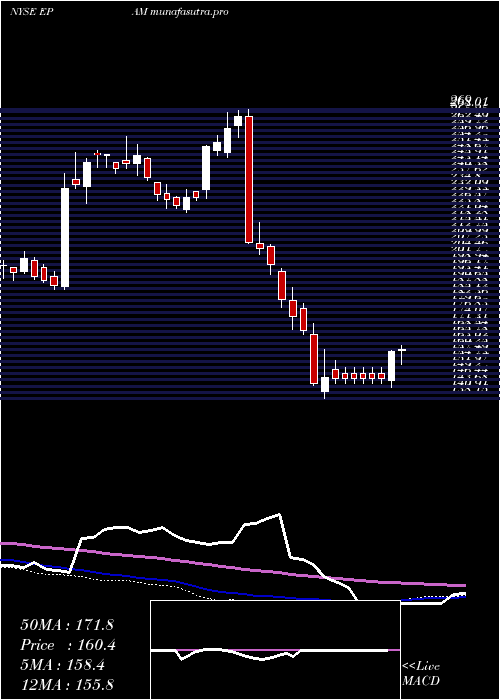
Task: Click the <<Live MACD label
Action: pos(421,673)
